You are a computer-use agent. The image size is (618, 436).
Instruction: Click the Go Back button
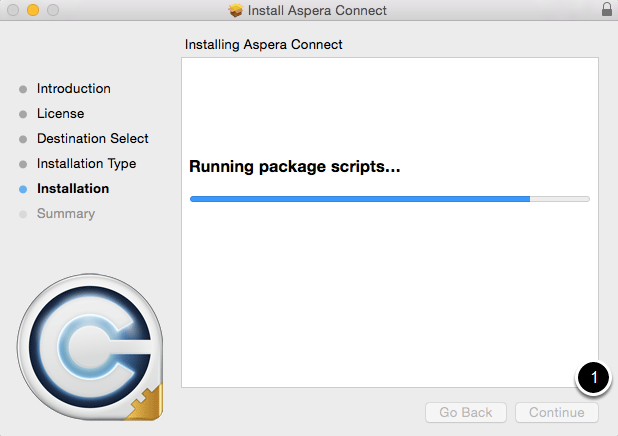(x=465, y=412)
